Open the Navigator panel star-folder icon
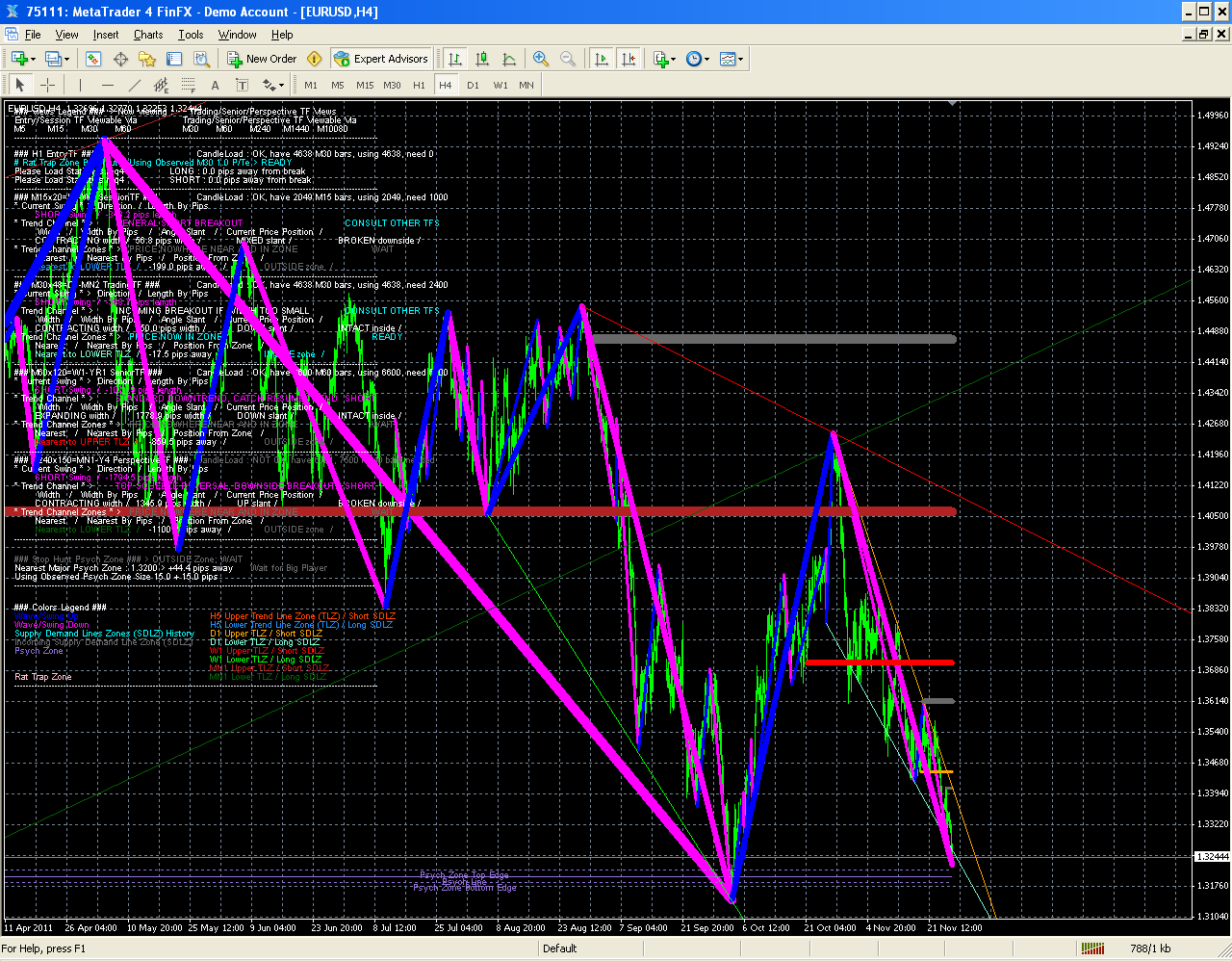The height and width of the screenshot is (961, 1232). (x=147, y=59)
